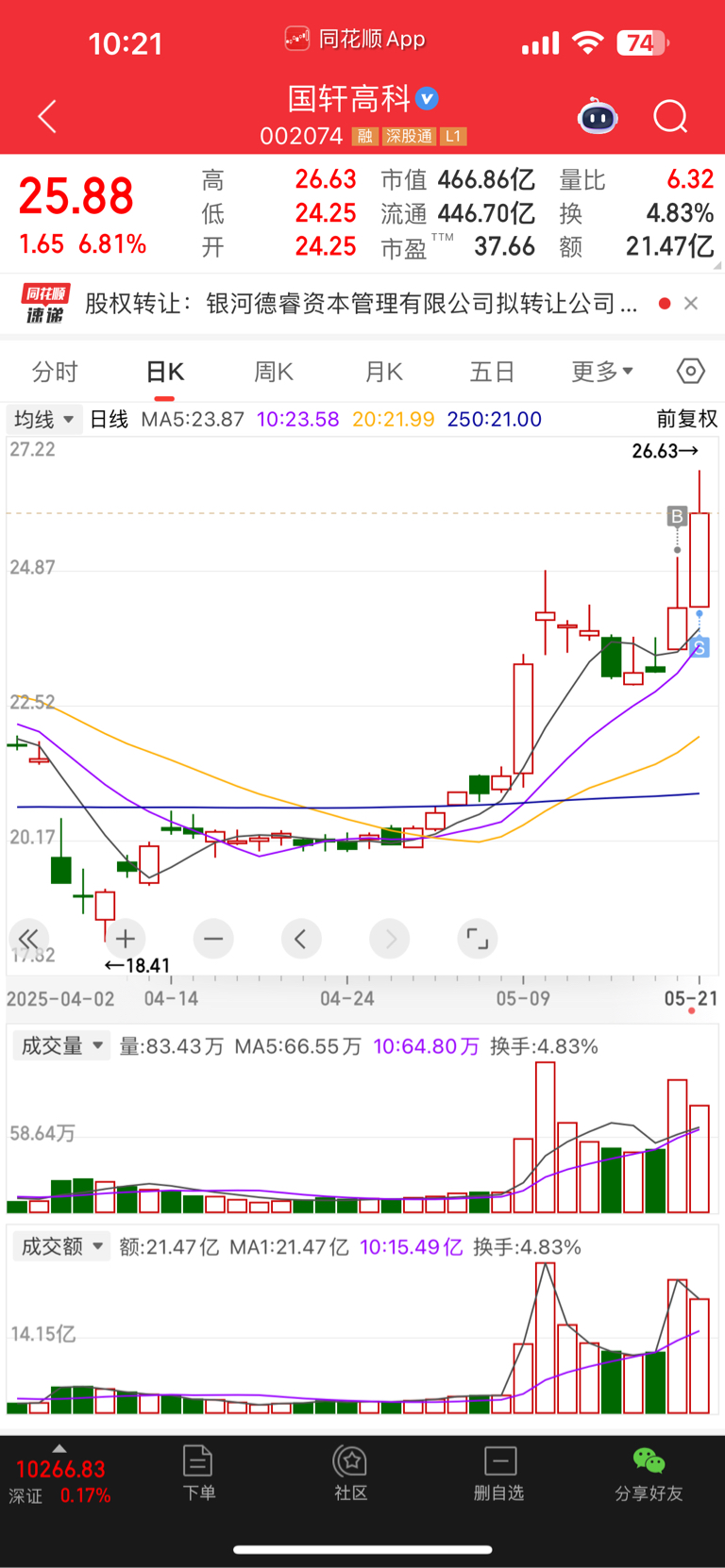This screenshot has width=725, height=1568.
Task: Select the 日K tab
Action: click(x=164, y=372)
